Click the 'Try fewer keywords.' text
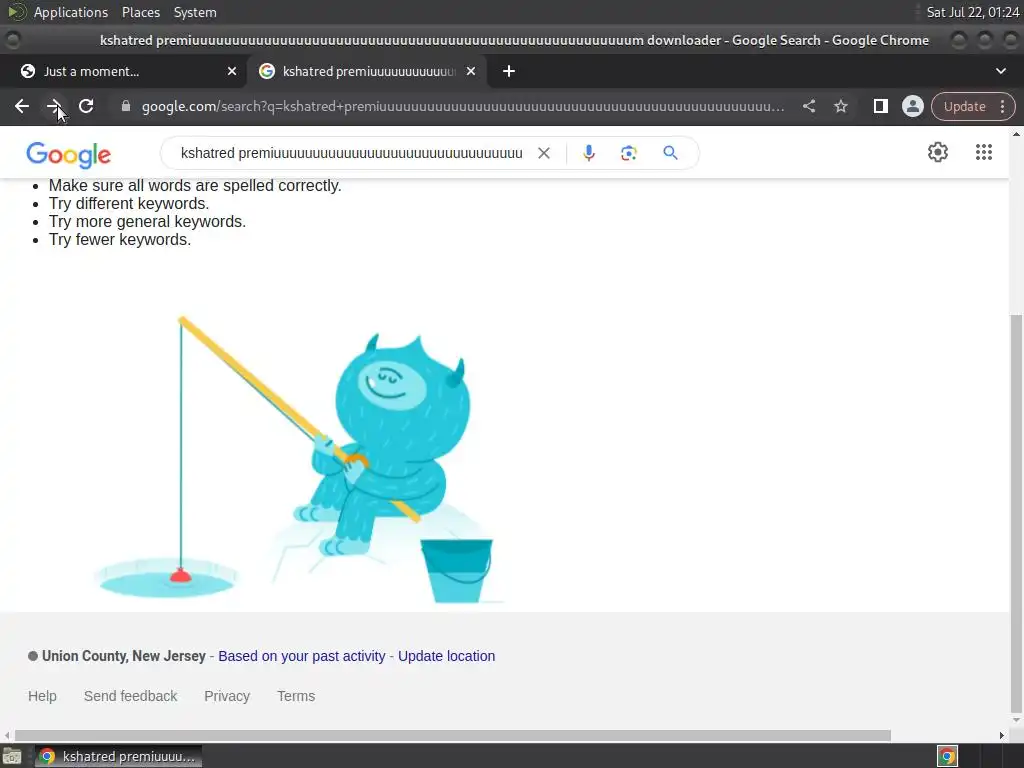Screen dimensions: 1024x768 pyautogui.click(x=120, y=240)
